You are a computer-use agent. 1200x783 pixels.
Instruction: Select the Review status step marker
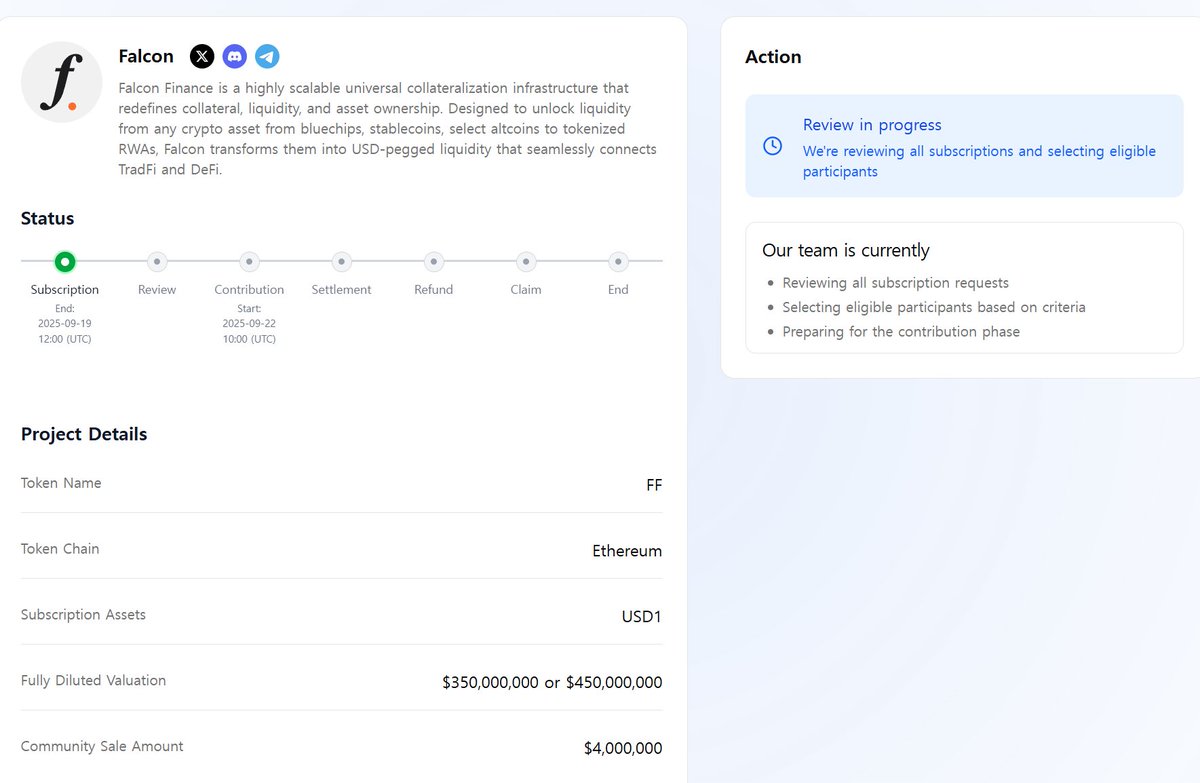point(157,261)
